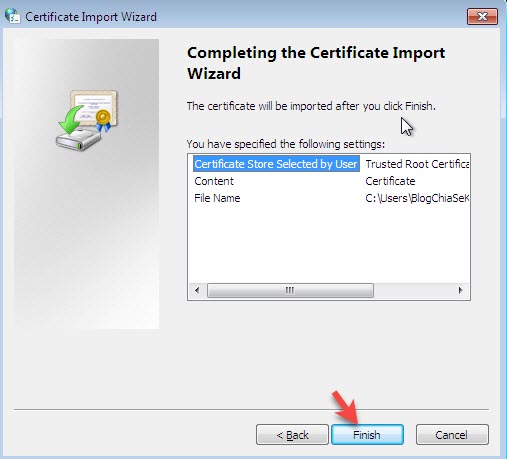
Task: Click the C:\Users file path value
Action: (x=417, y=198)
